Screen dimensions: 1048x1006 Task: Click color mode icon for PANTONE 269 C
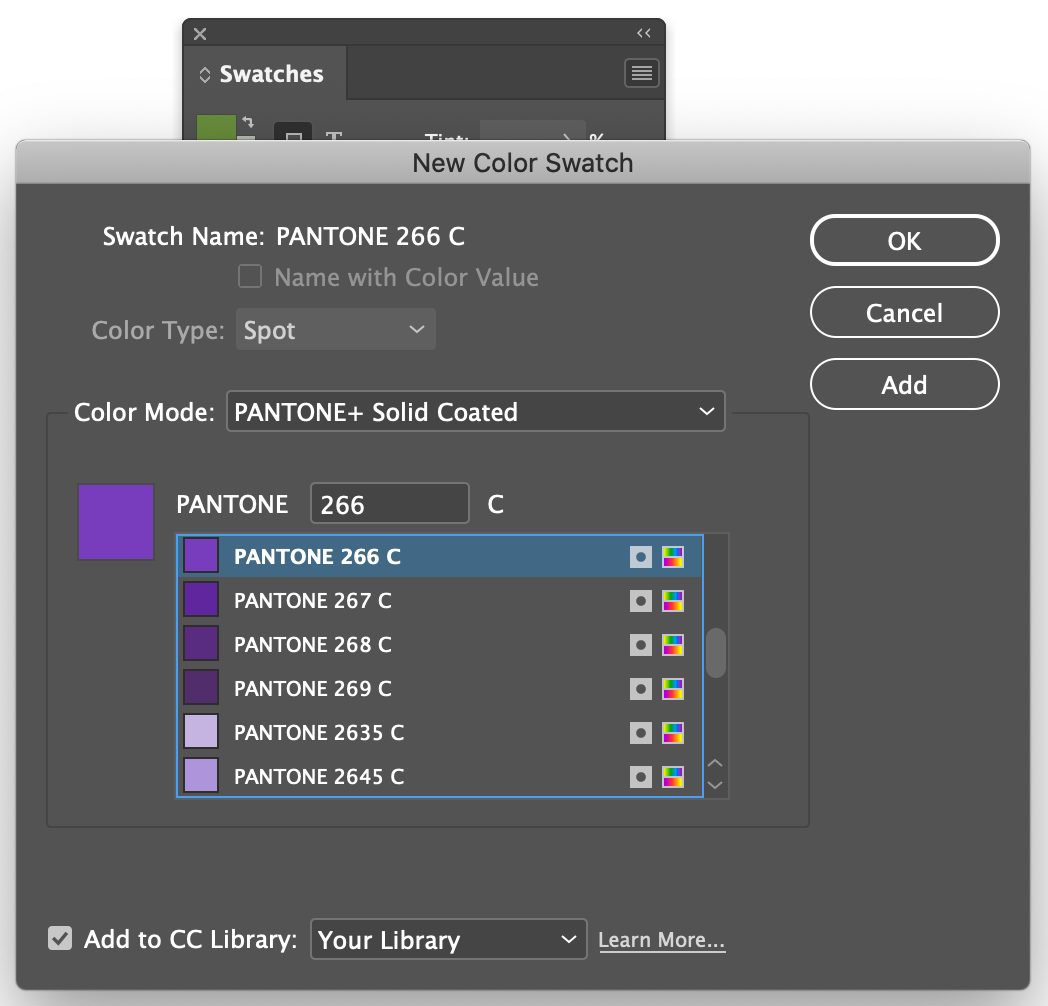673,689
